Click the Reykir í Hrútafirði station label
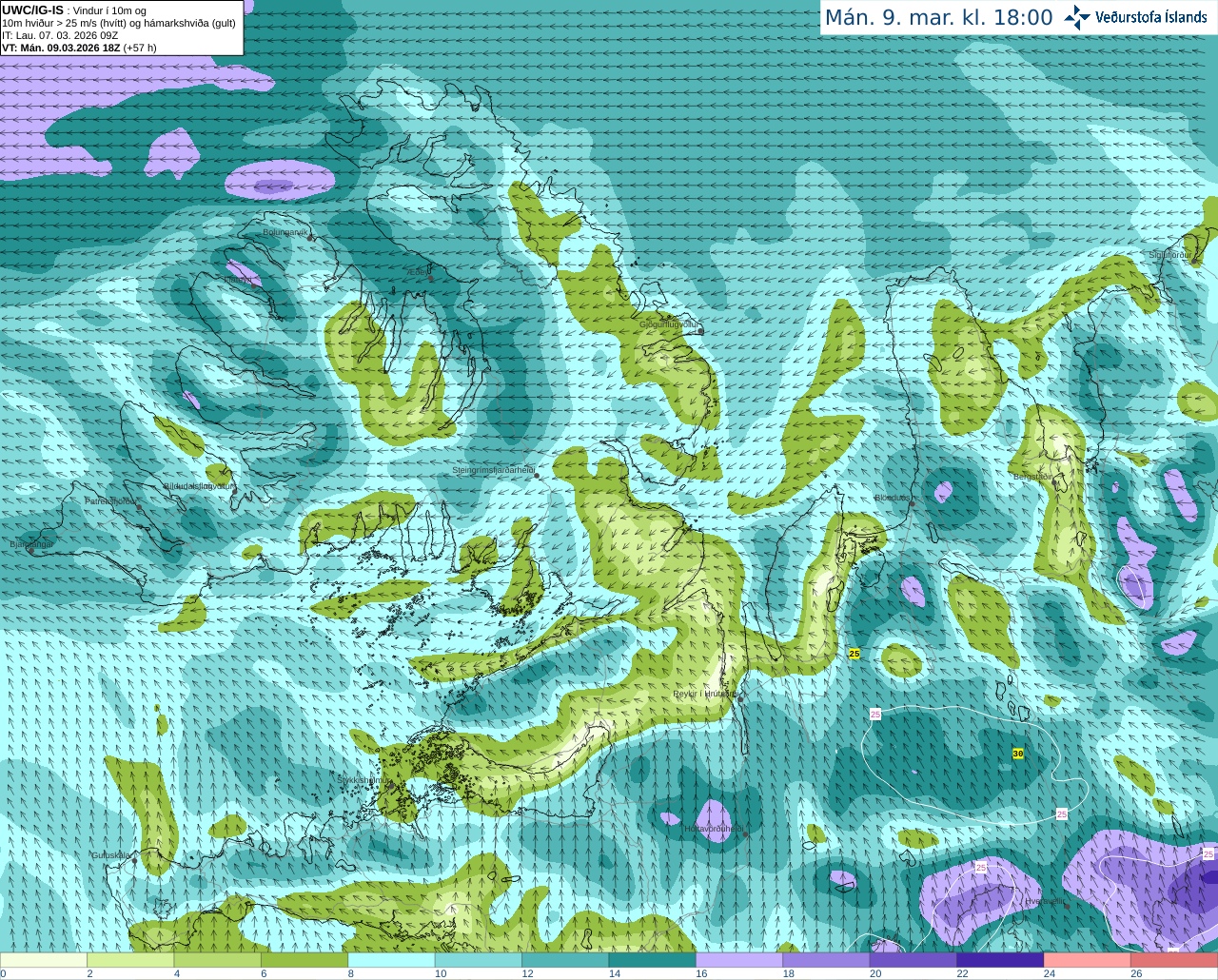Image resolution: width=1218 pixels, height=980 pixels. (705, 694)
